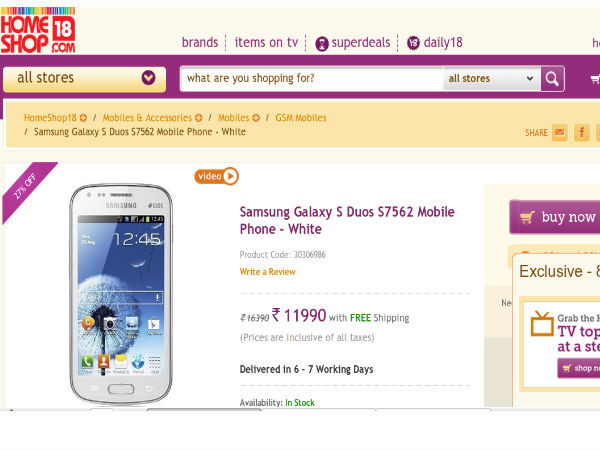This screenshot has width=600, height=450.
Task: Go to GSM Mobiles breadcrumb link
Action: (x=301, y=118)
